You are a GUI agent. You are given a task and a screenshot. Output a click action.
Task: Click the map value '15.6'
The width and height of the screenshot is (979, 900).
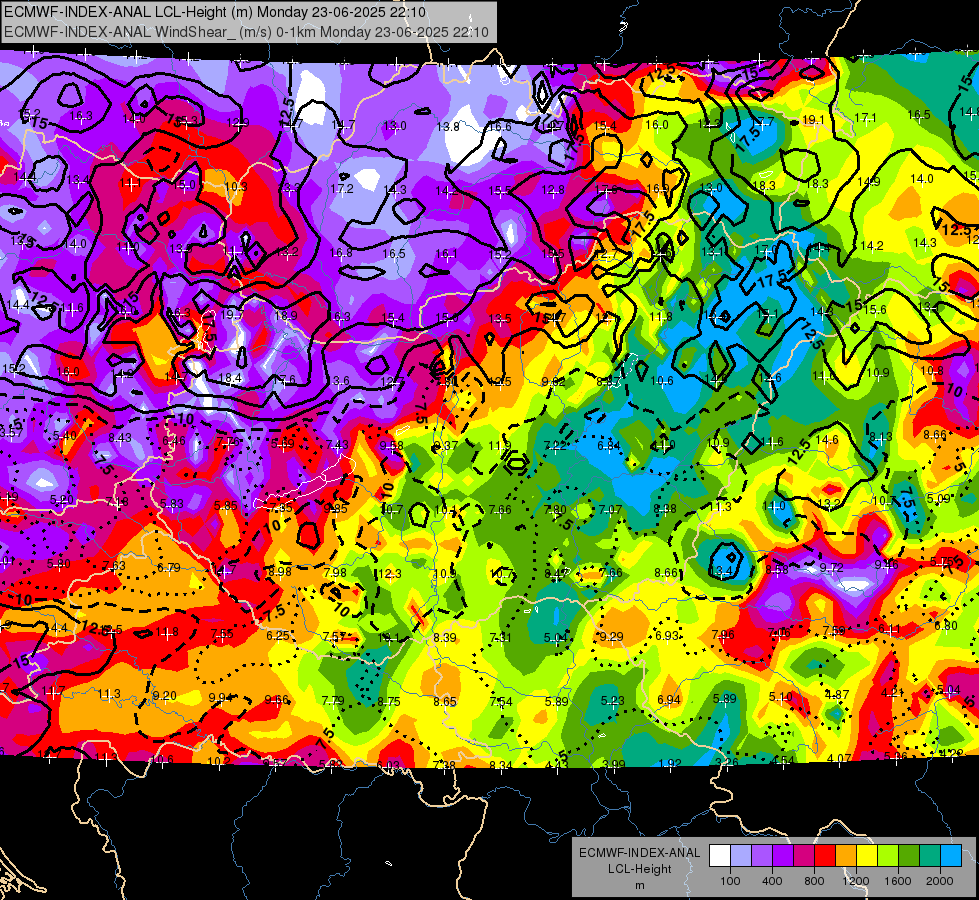coord(875,309)
